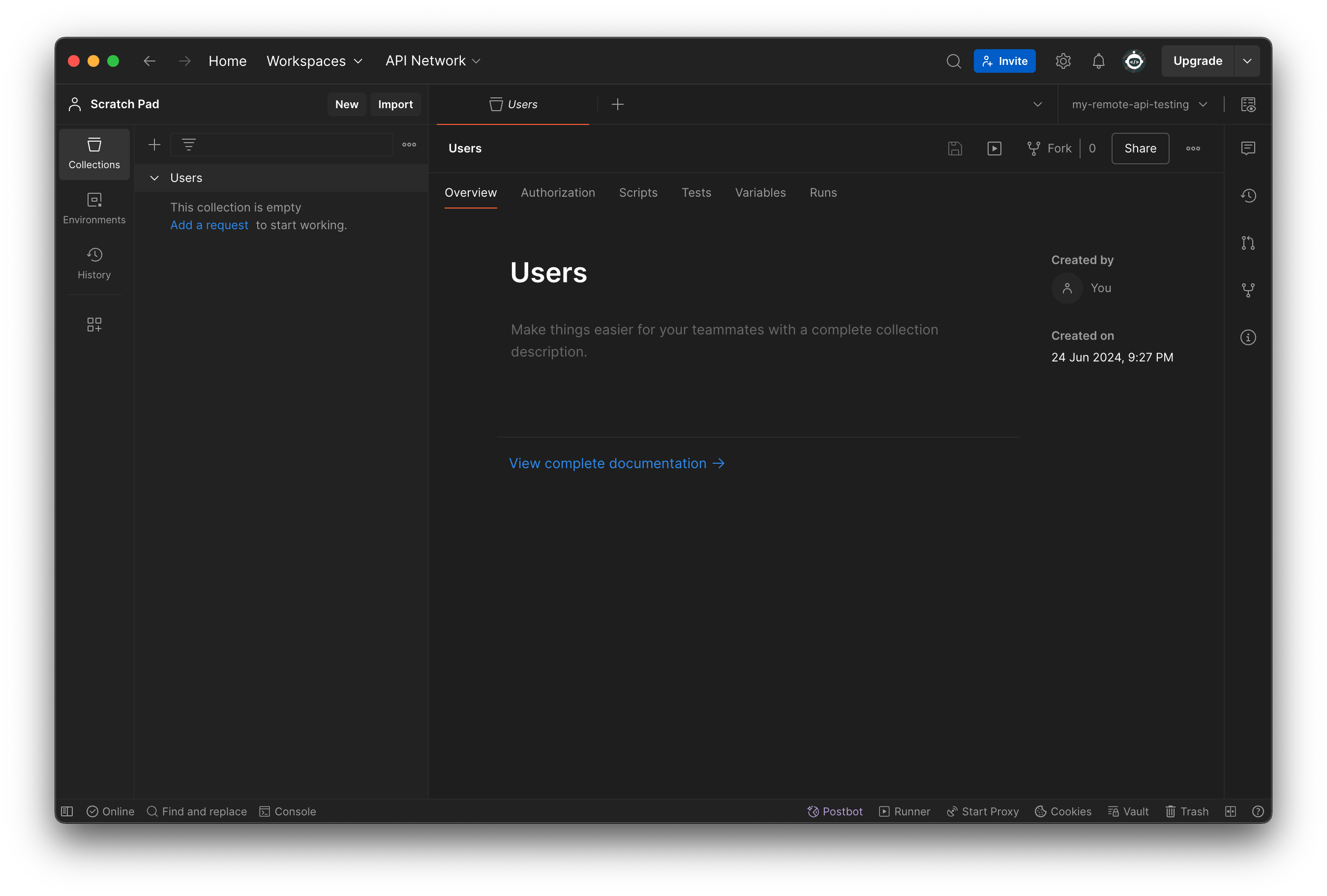Show collection info using the info icon

(1248, 337)
